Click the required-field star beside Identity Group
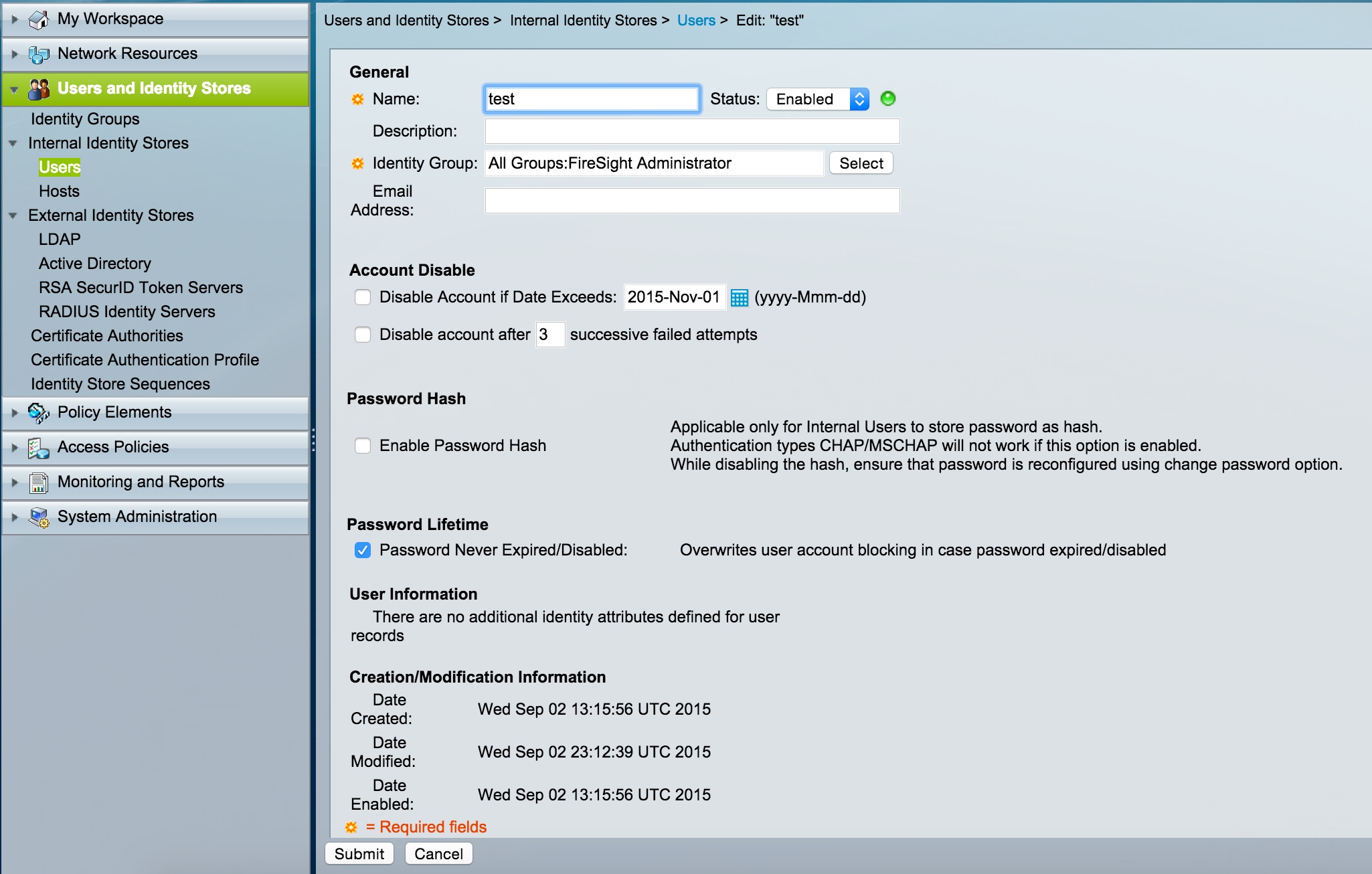The width and height of the screenshot is (1372, 874). pos(358,164)
